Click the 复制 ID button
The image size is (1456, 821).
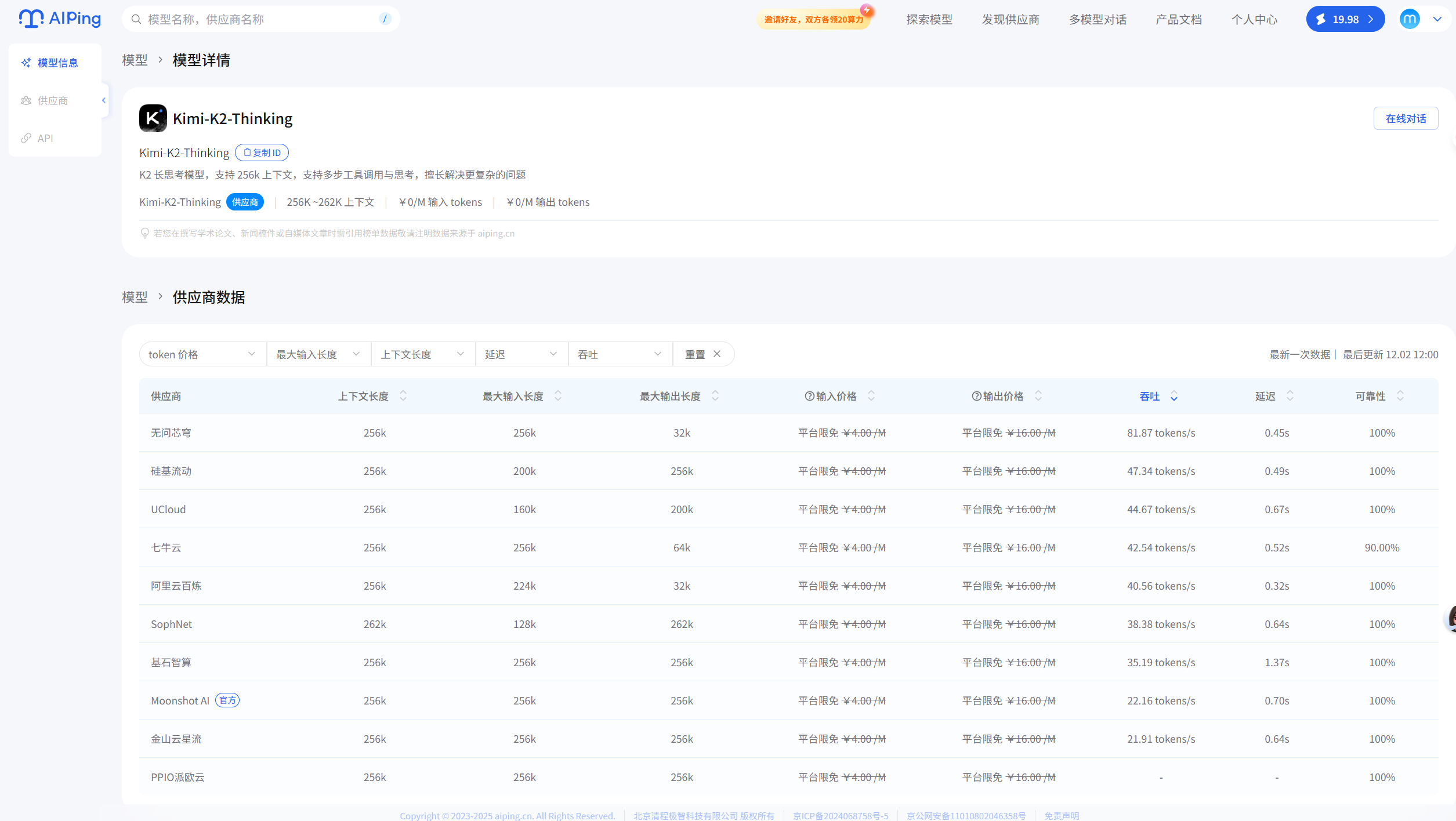coord(262,152)
